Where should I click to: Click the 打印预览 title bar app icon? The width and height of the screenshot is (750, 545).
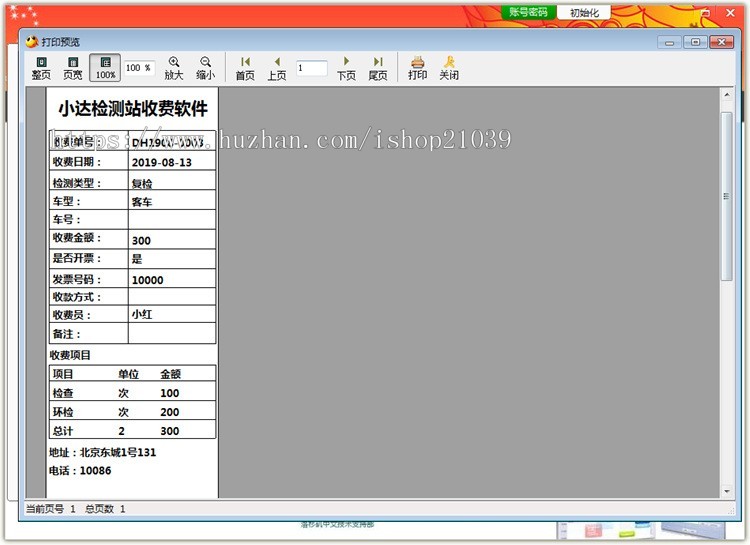pyautogui.click(x=32, y=42)
